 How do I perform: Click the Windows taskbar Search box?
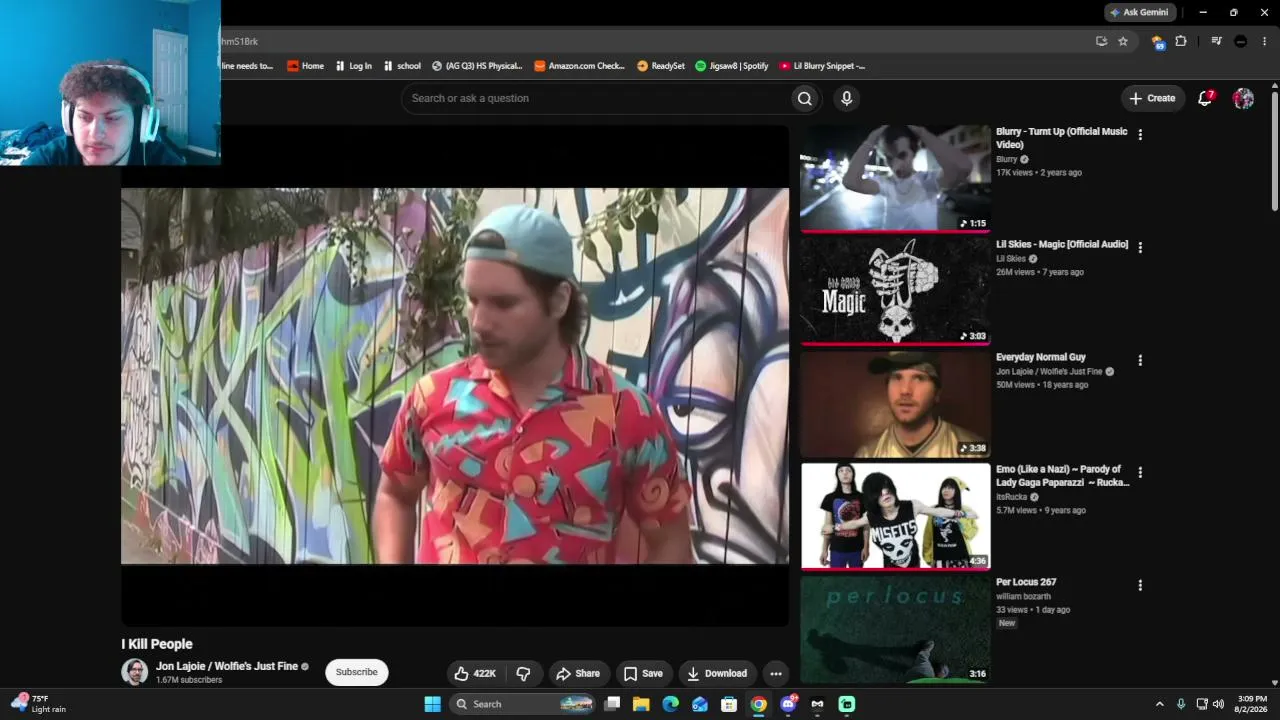pyautogui.click(x=523, y=704)
